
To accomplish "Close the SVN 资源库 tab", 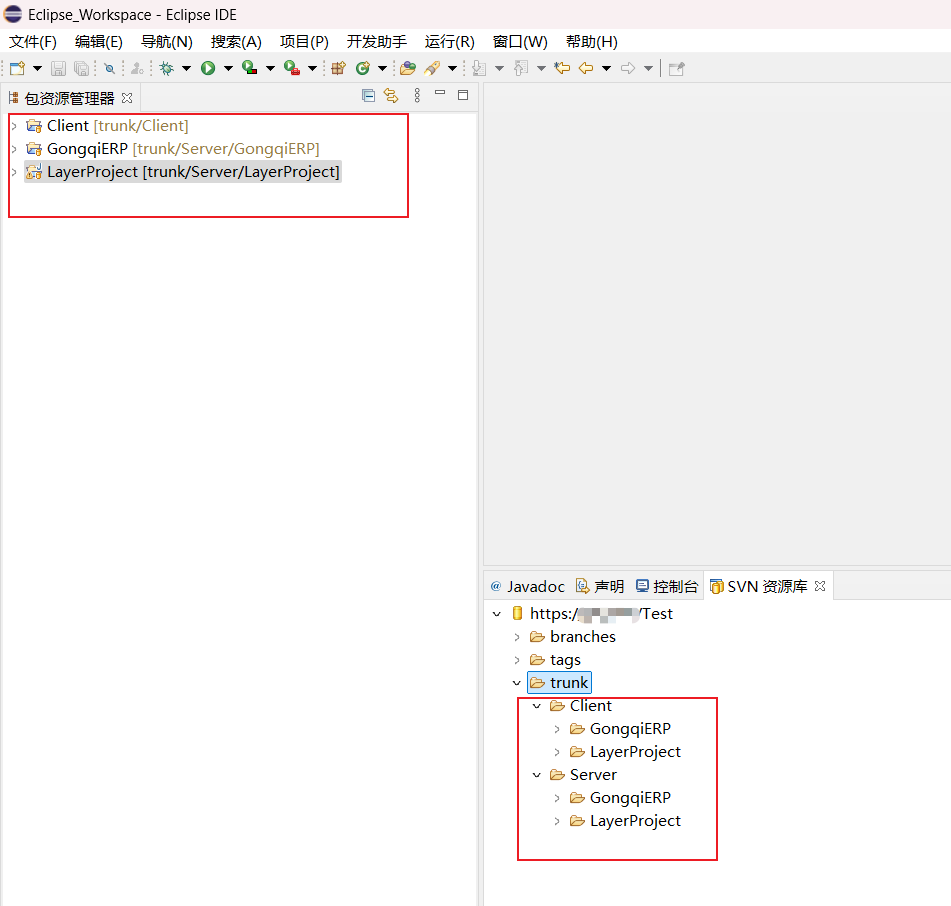I will point(820,586).
